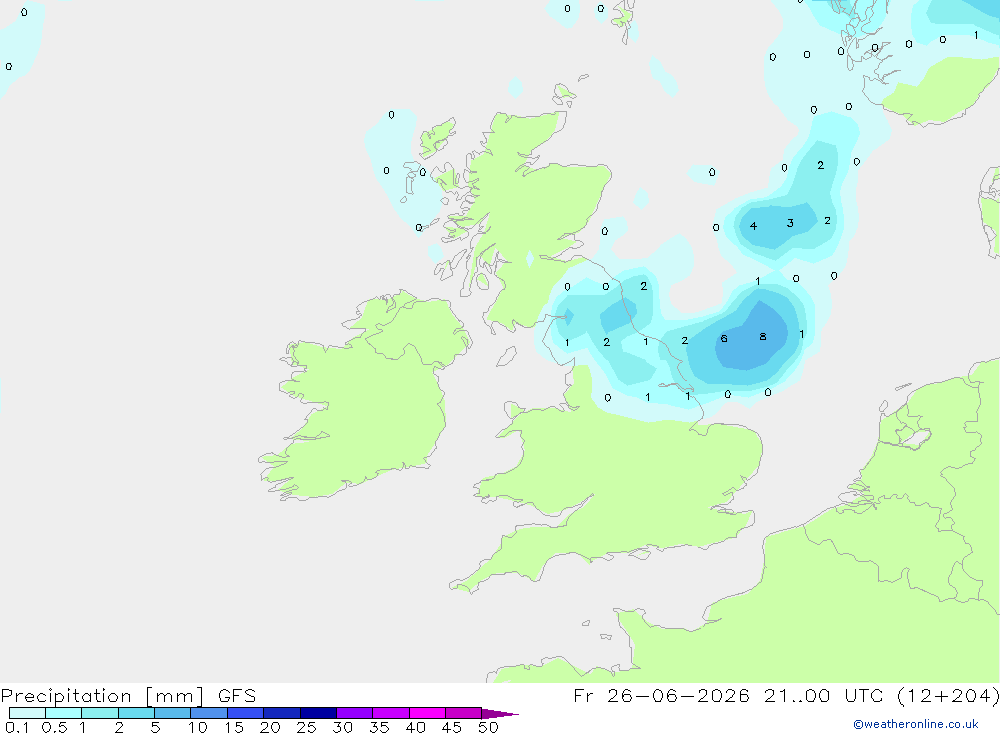
Task: Pick the 15–20 mm blue legend swatch
Action: pos(246,713)
